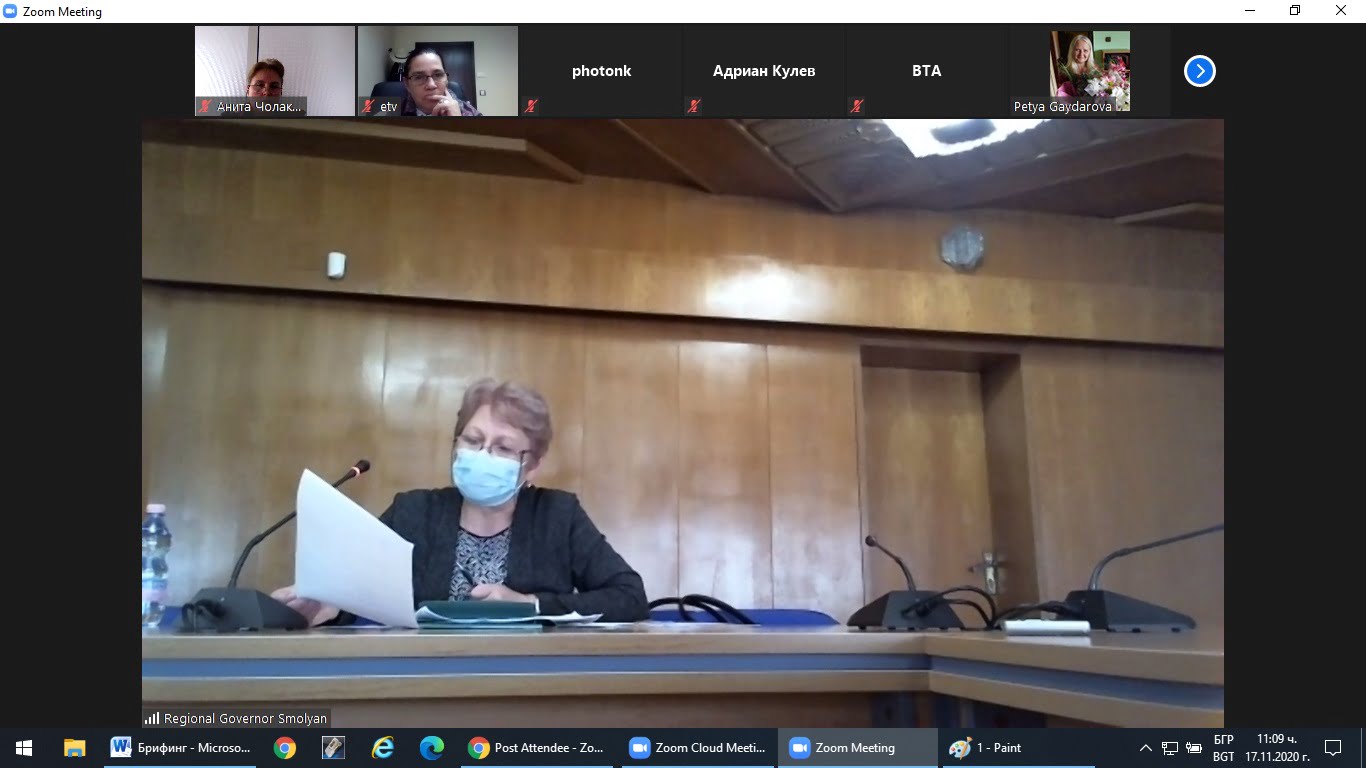Switch to Post Attendee Chrome window
The height and width of the screenshot is (768, 1366).
pyautogui.click(x=536, y=748)
